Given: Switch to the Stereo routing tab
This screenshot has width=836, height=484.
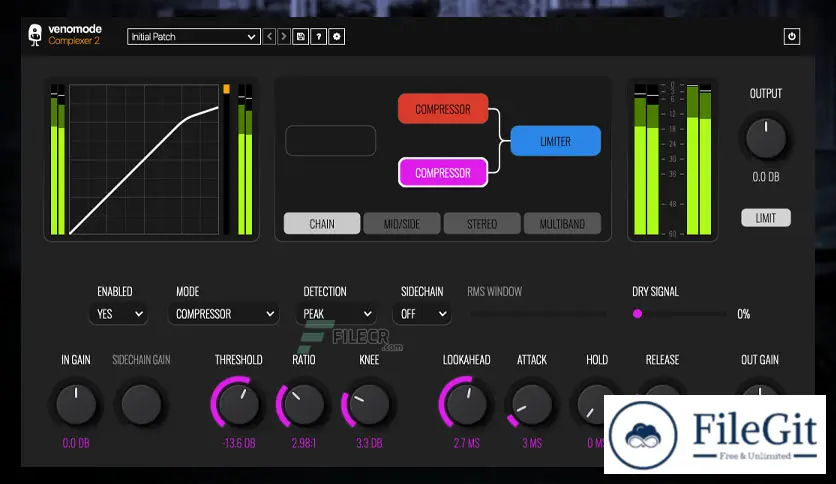Looking at the screenshot, I should [482, 224].
